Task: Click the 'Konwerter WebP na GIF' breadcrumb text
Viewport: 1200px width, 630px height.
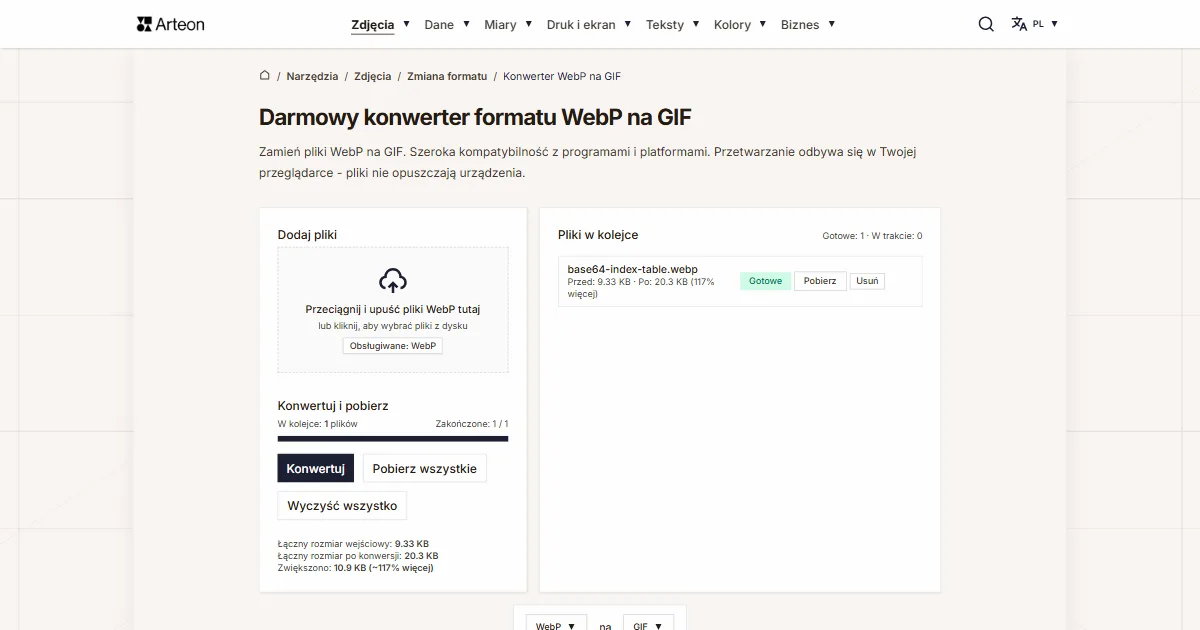Action: pos(562,76)
